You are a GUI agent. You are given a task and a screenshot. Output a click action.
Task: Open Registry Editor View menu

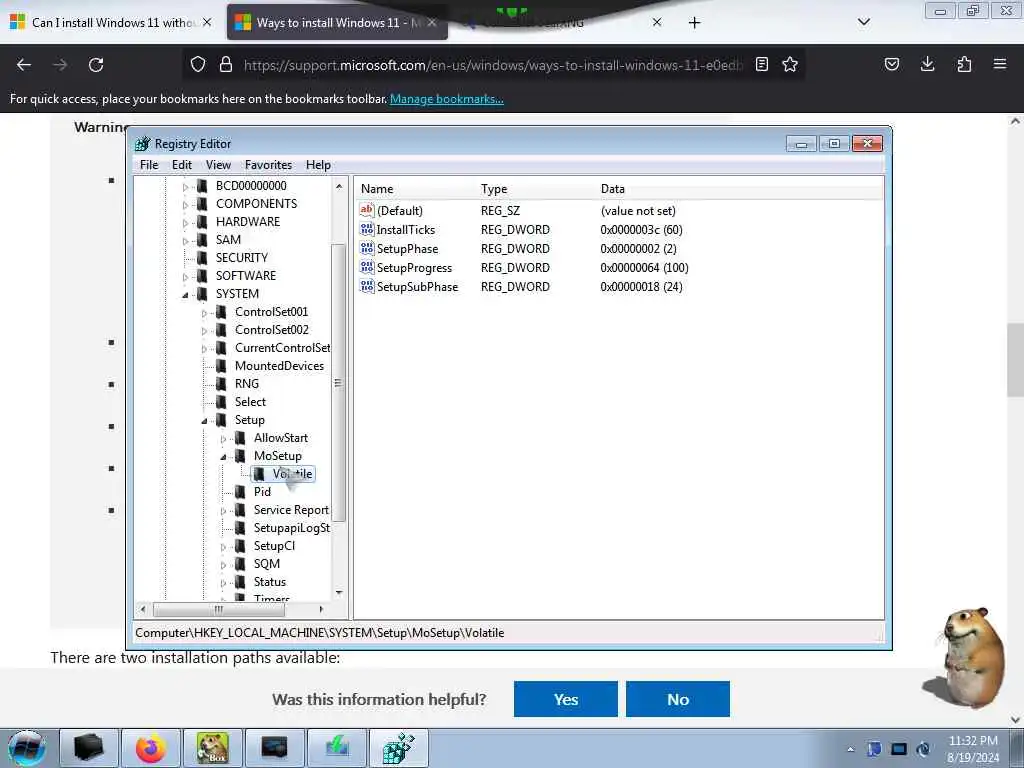218,165
